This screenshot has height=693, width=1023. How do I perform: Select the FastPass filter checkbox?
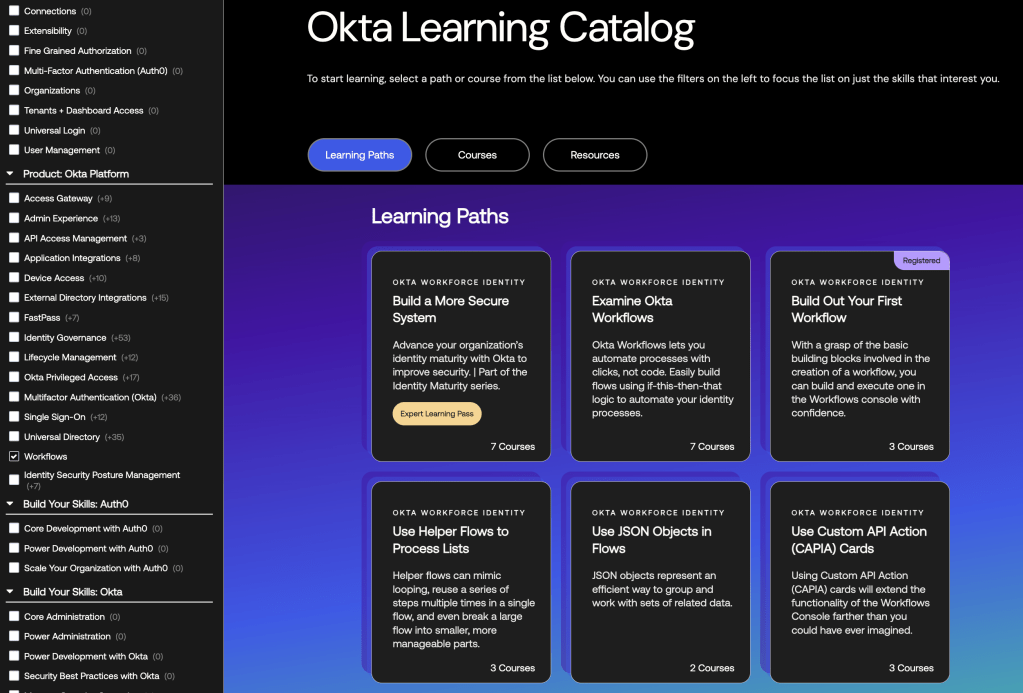click(x=13, y=317)
